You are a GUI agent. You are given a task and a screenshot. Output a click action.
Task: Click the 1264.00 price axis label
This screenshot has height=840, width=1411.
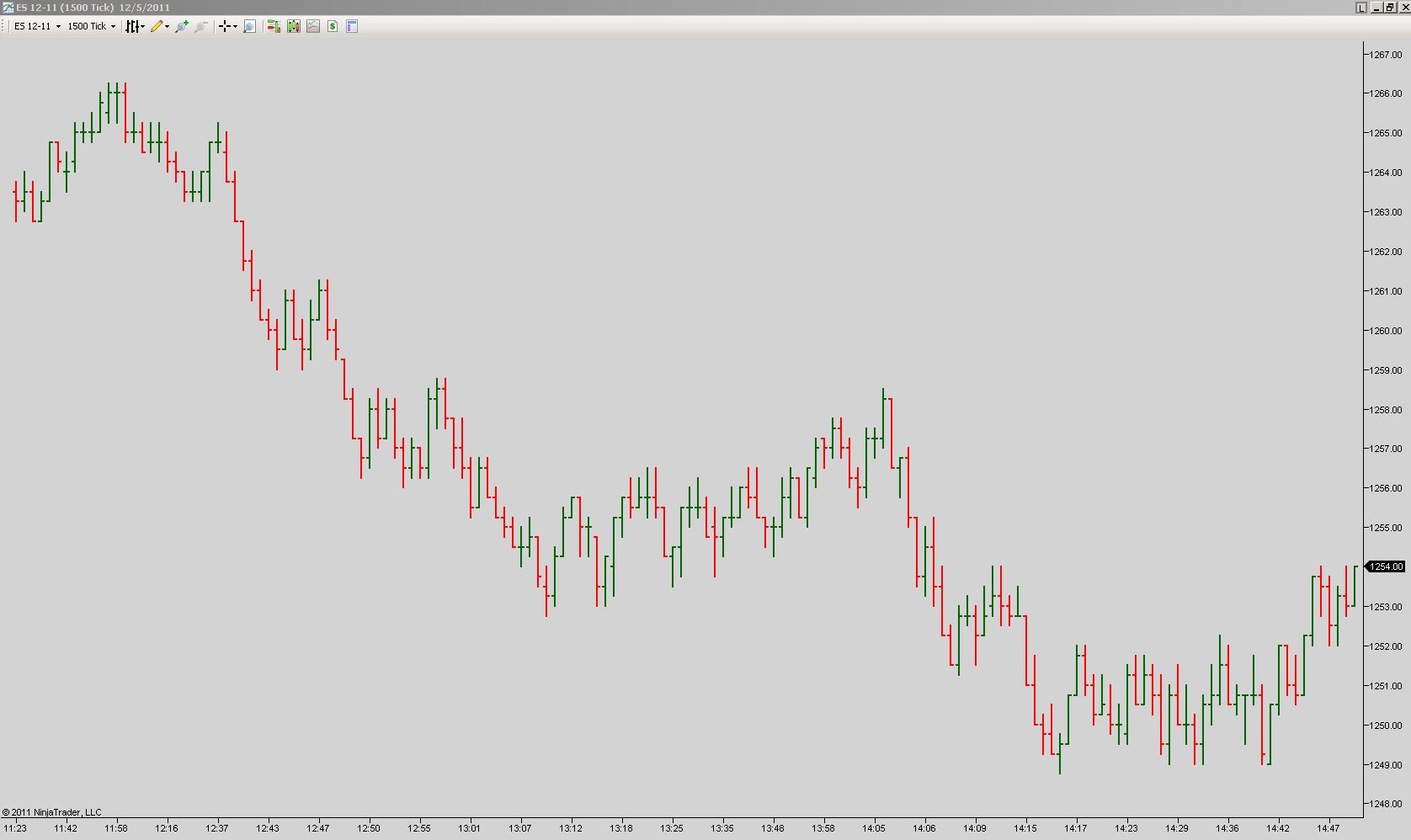point(1386,173)
